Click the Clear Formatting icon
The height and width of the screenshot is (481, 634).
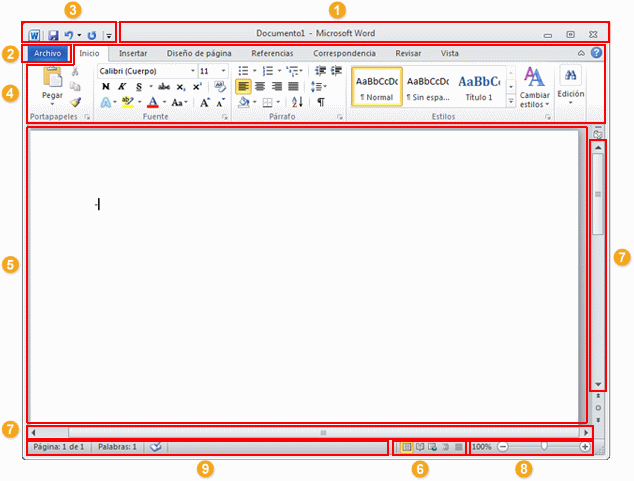point(220,86)
